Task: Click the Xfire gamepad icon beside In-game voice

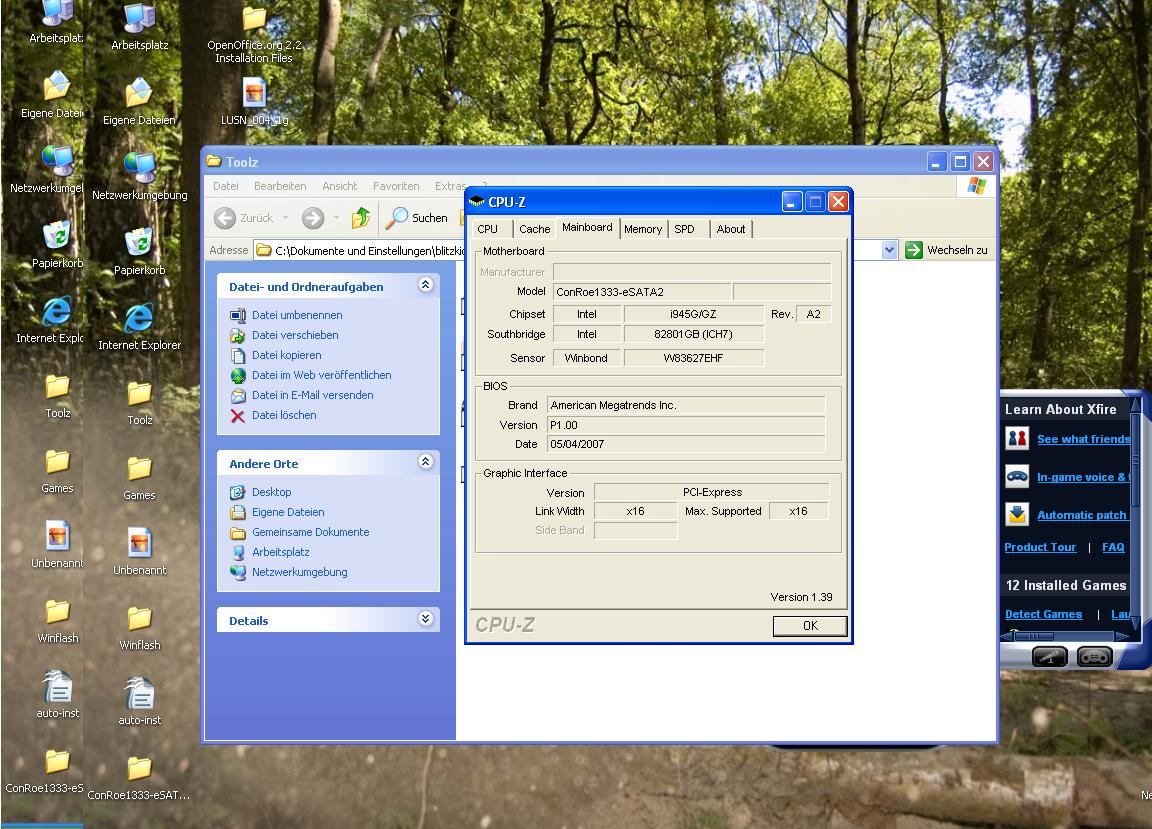Action: pyautogui.click(x=1018, y=476)
